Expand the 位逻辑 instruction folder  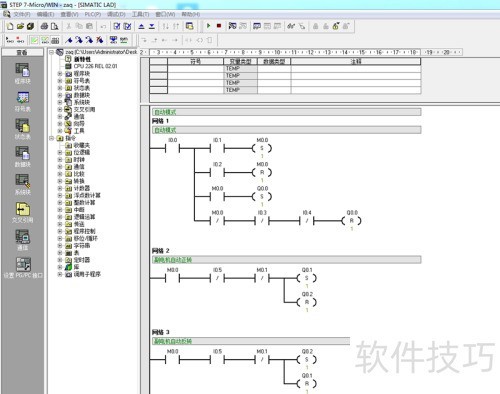tap(60, 152)
